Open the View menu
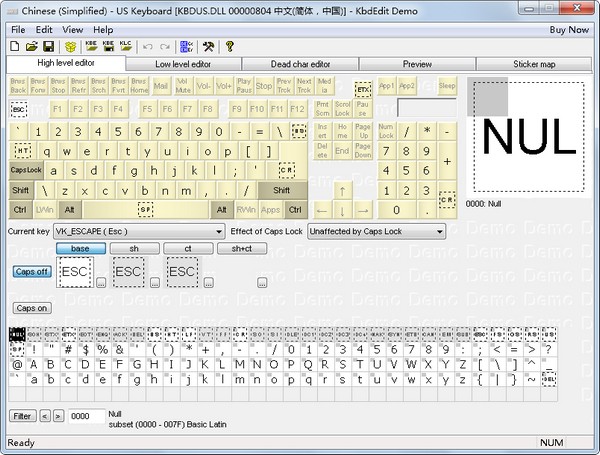This screenshot has height=455, width=600. 73,30
